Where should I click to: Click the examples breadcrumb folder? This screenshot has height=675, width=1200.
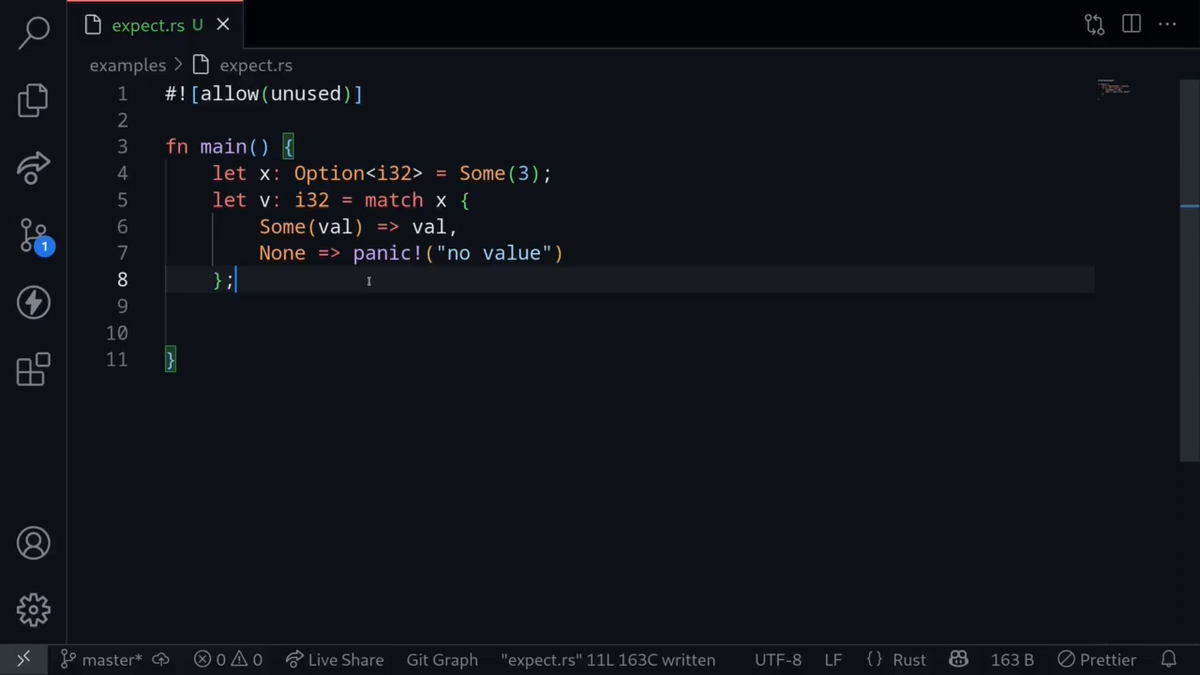127,65
